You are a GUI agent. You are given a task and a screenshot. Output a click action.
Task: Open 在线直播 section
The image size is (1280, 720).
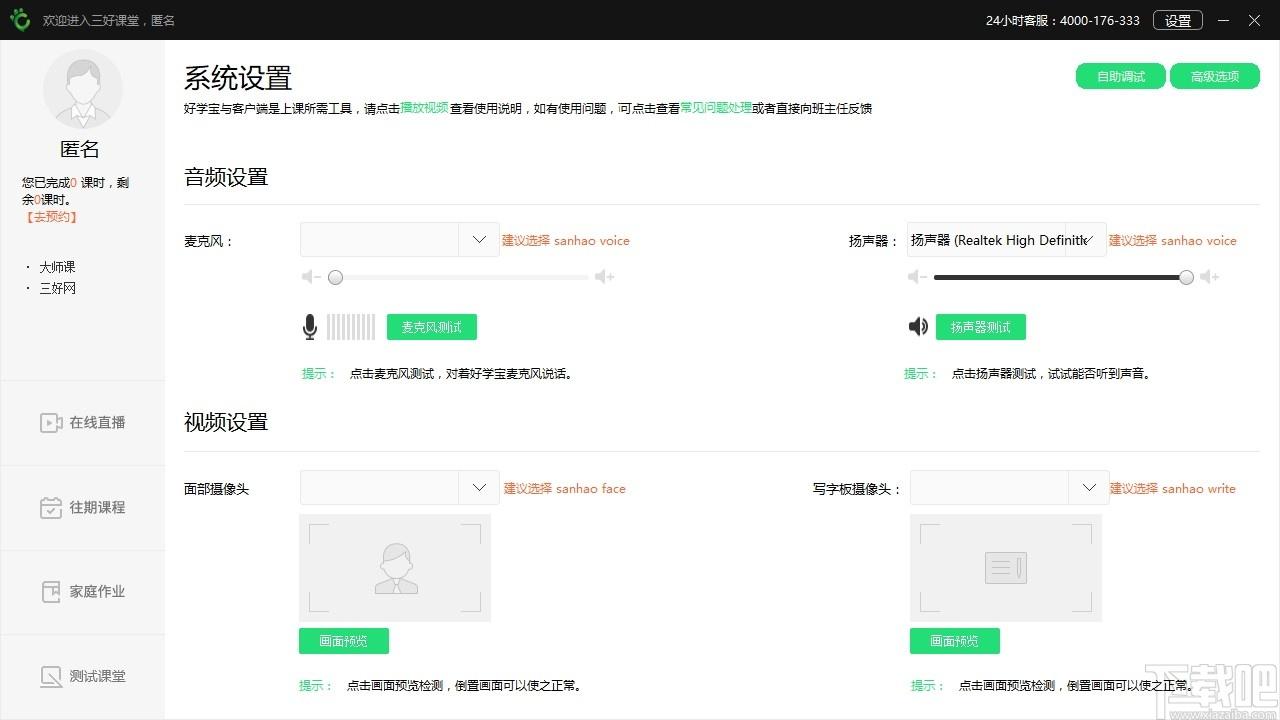point(83,423)
